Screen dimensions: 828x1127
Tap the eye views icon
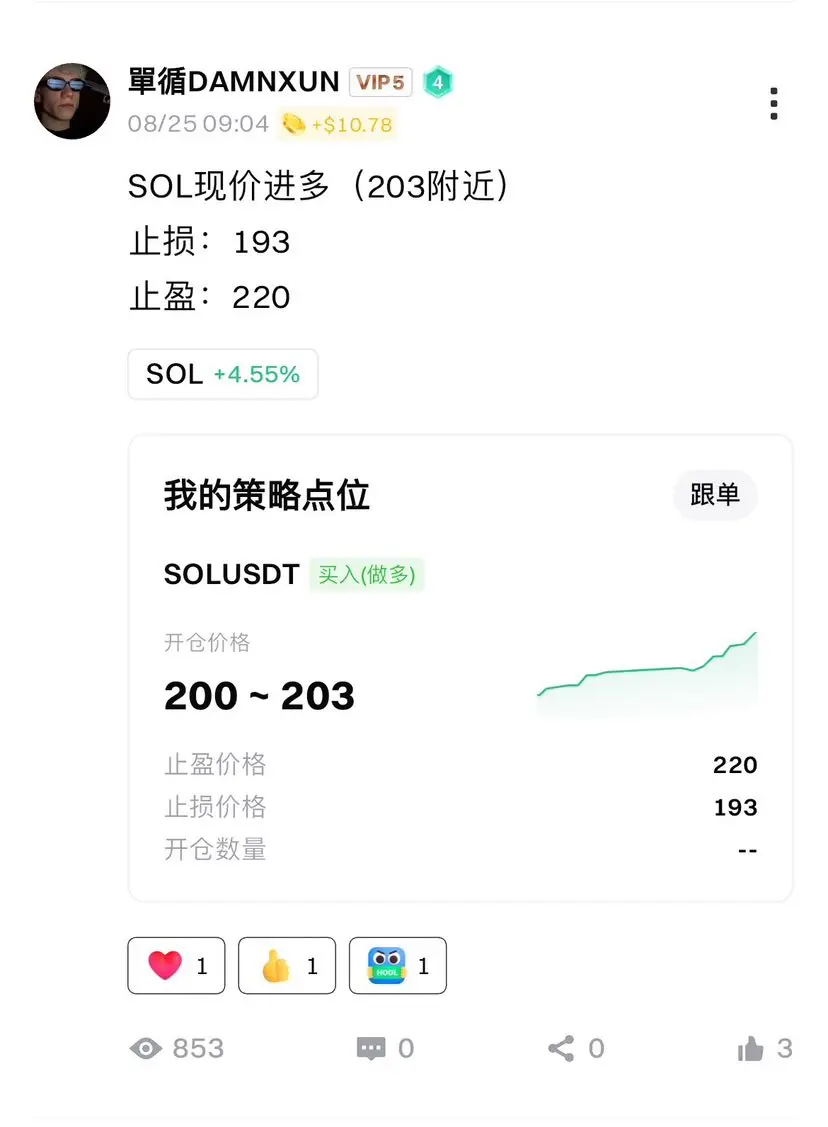click(x=146, y=1048)
